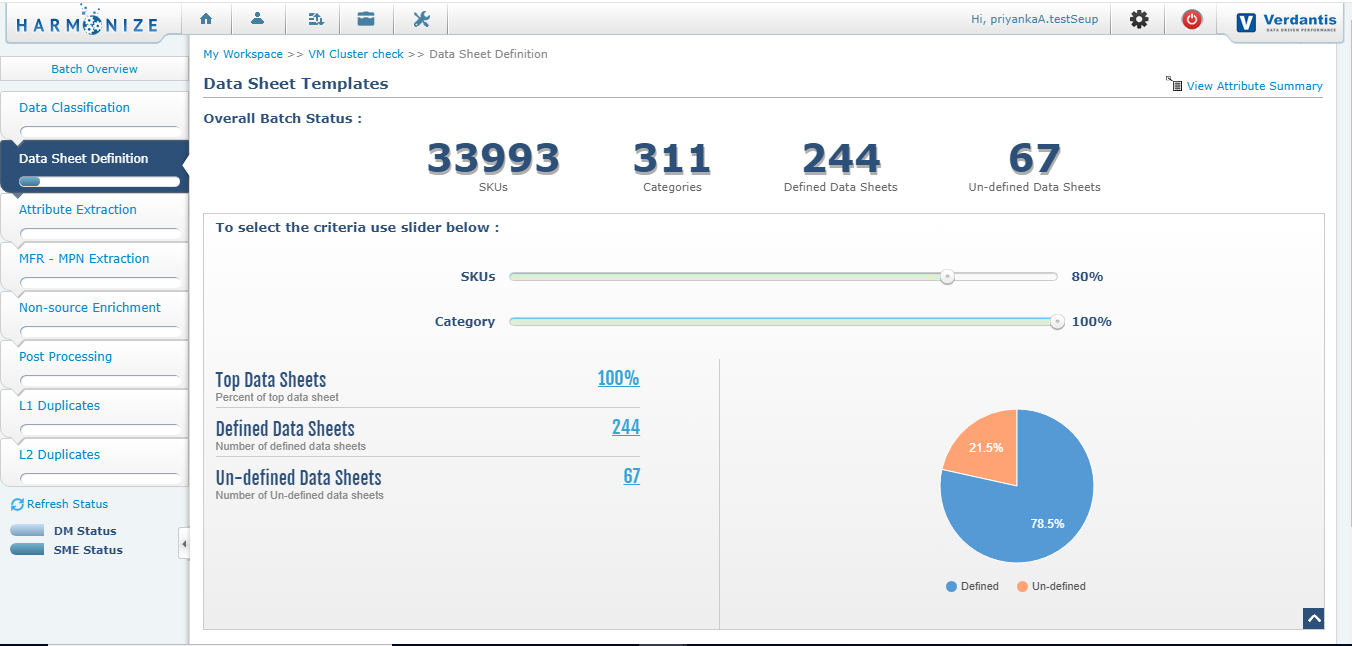
Task: Open MFR - MPN Extraction step
Action: click(84, 258)
